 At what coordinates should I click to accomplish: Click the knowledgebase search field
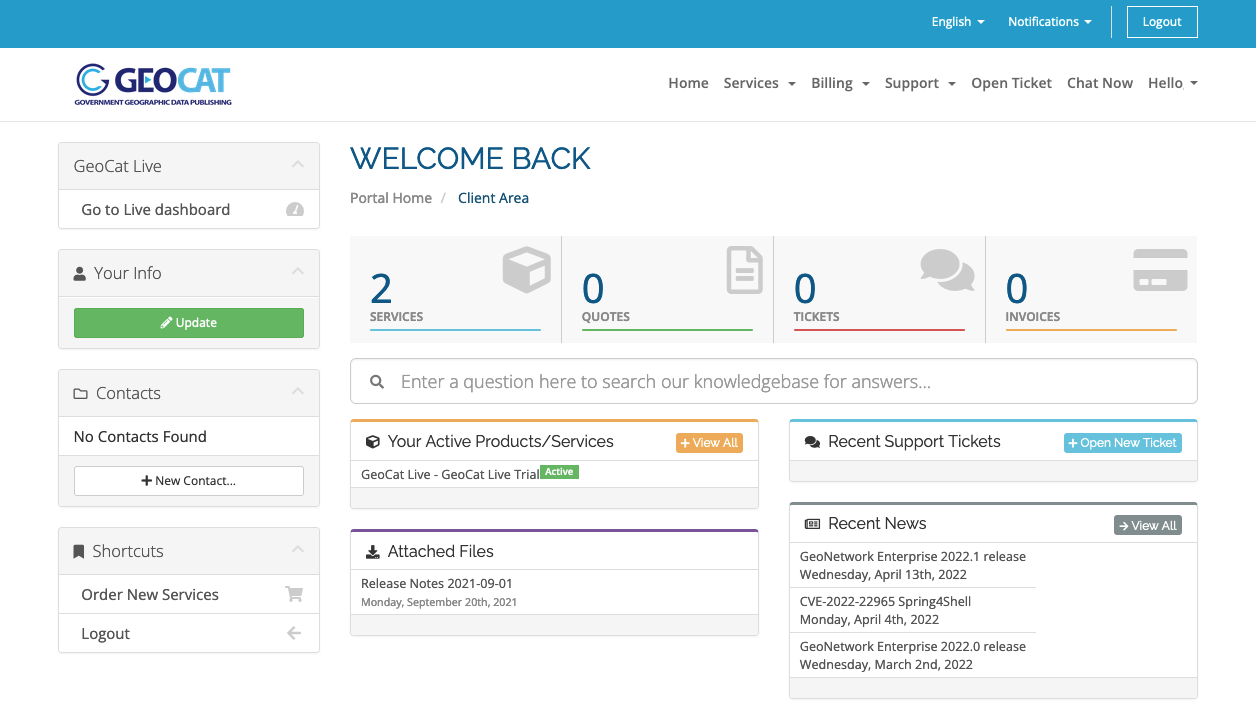(774, 381)
